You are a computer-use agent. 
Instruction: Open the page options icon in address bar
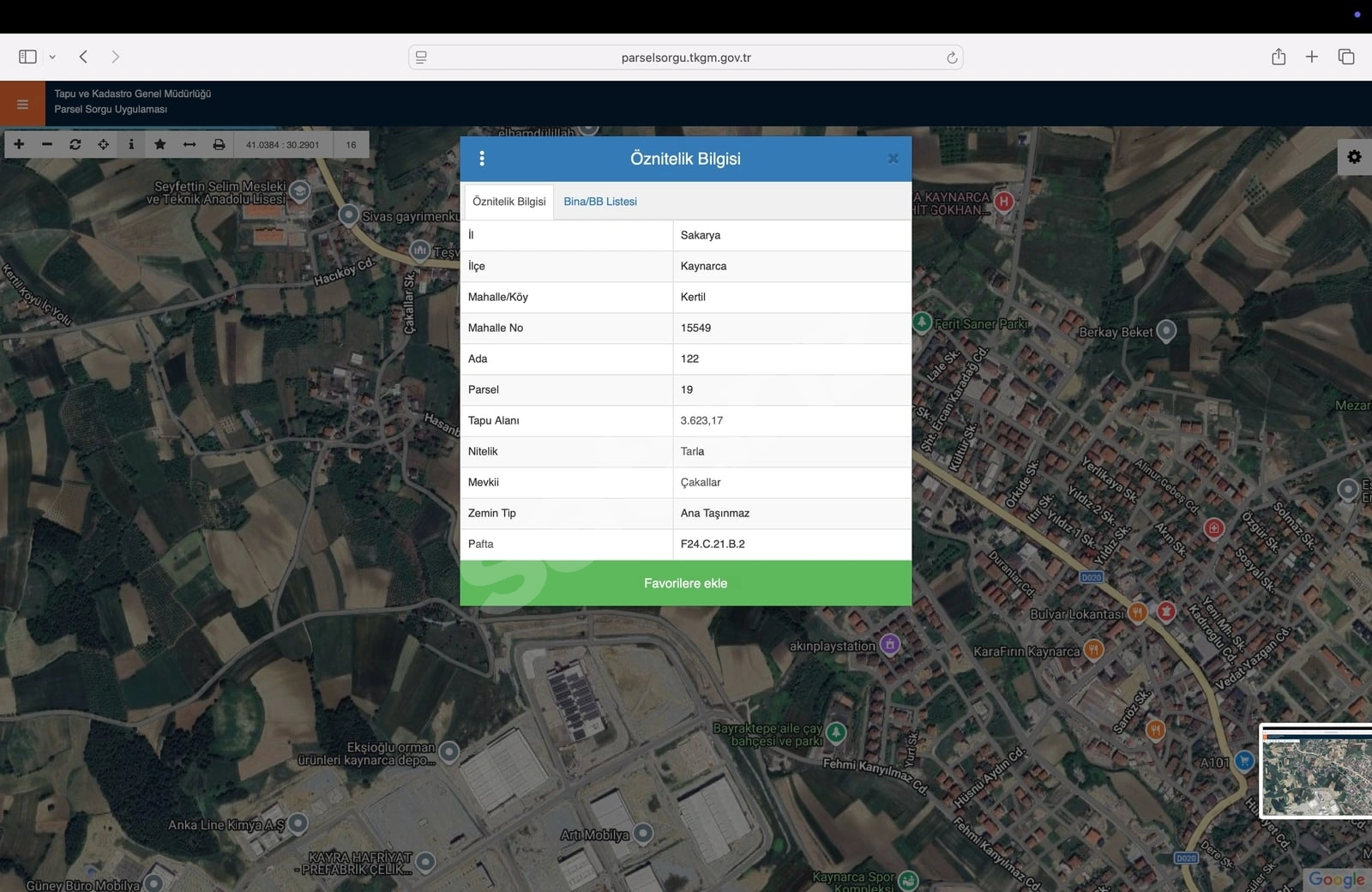coord(421,57)
